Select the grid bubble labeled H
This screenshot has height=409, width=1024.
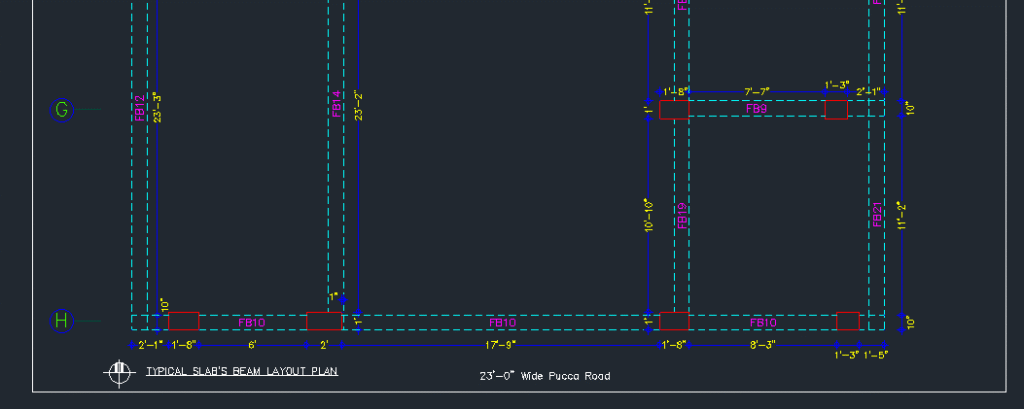pos(61,321)
